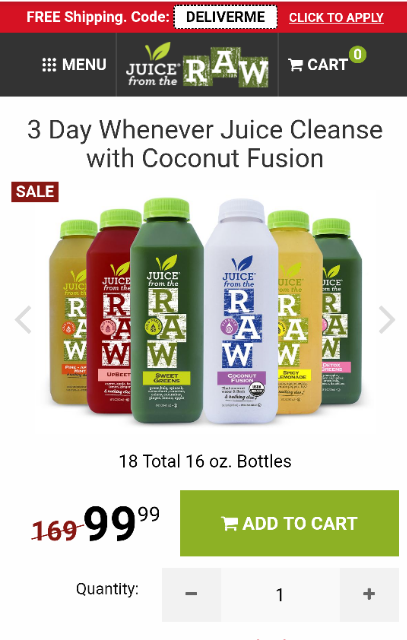This screenshot has width=407, height=640.
Task: Show previous product image with left arrow
Action: click(23, 320)
